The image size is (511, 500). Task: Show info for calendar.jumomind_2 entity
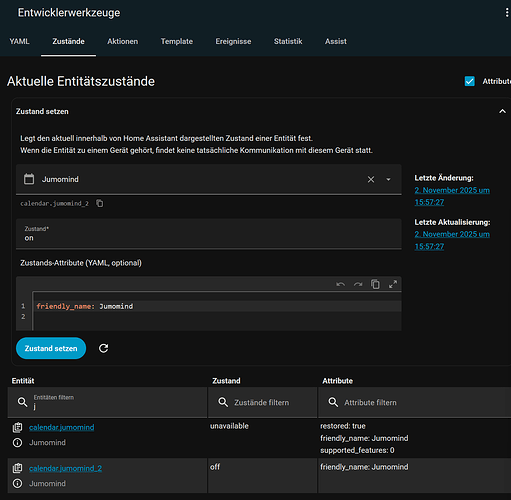(x=17, y=483)
